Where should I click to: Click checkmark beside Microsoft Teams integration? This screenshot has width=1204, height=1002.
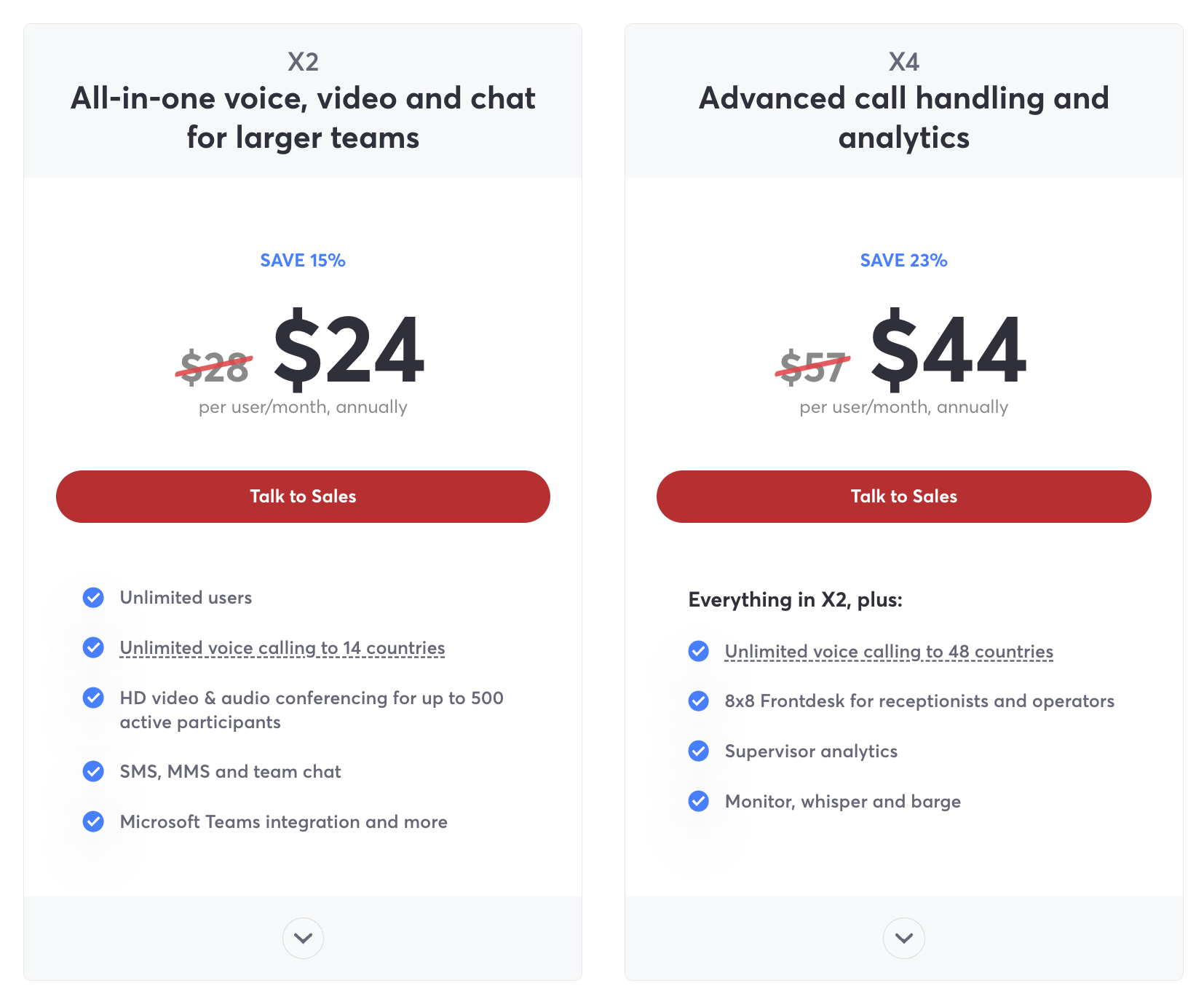93,821
